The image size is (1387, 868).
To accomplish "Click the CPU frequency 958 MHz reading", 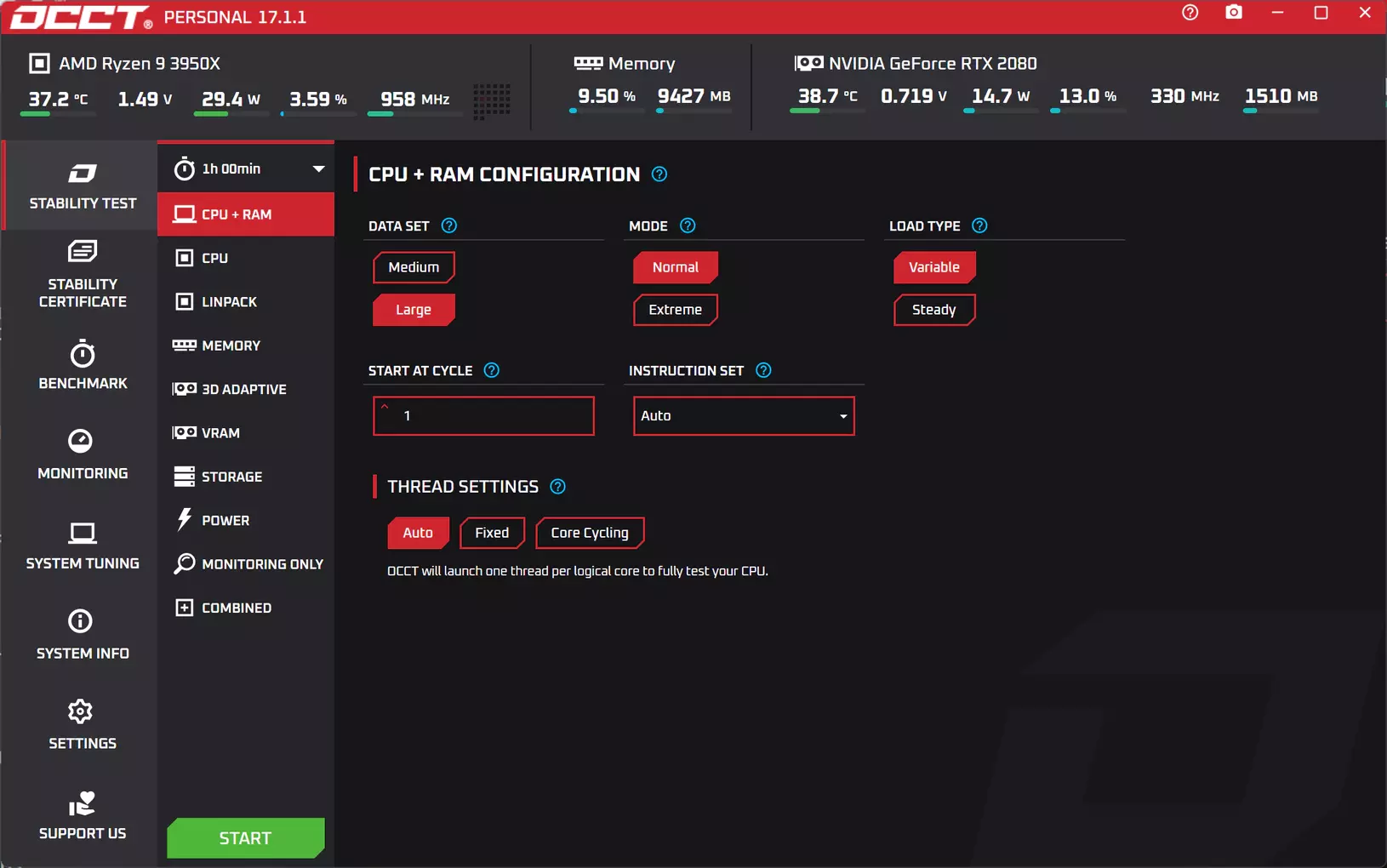I will click(415, 100).
